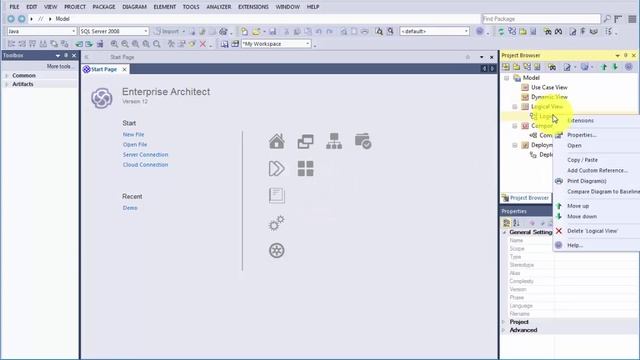Click the new package folder icon in Project Browser toolbar
Screen dimensions: 640x360
point(516,67)
